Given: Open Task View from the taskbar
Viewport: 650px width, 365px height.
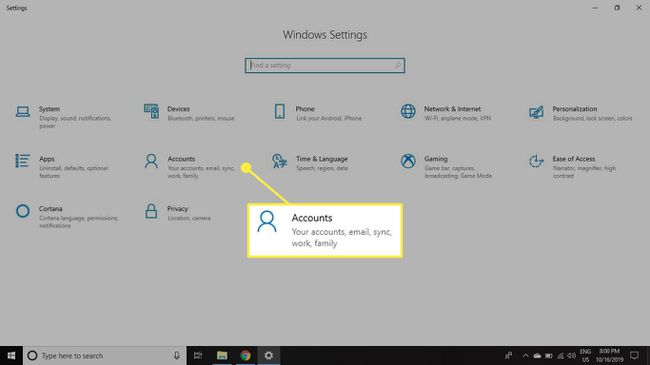Looking at the screenshot, I should tap(198, 355).
